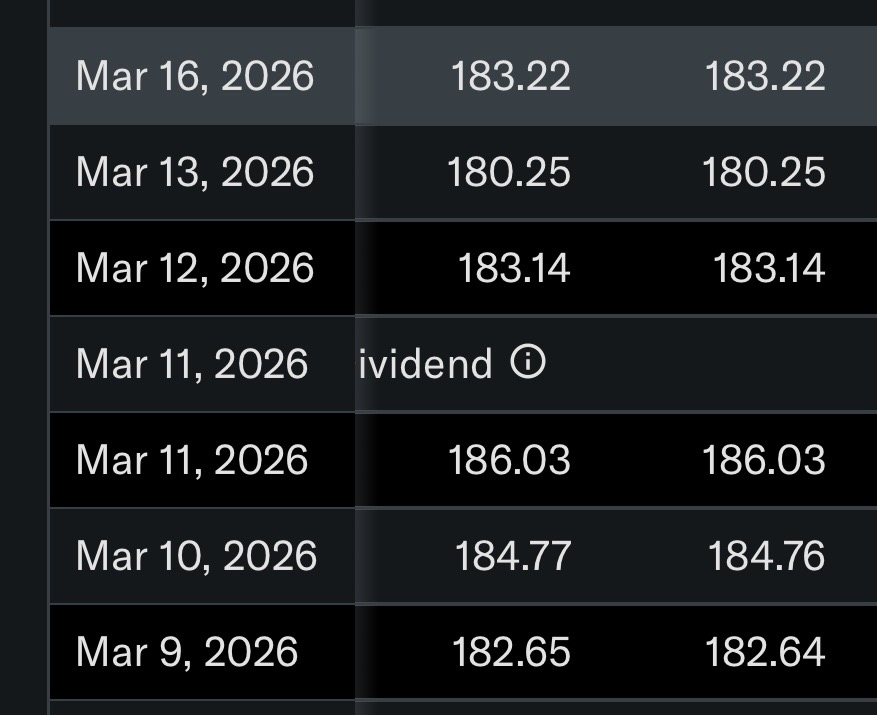Click the 184.77 value for Mar 10
The height and width of the screenshot is (715, 877).
tap(512, 556)
